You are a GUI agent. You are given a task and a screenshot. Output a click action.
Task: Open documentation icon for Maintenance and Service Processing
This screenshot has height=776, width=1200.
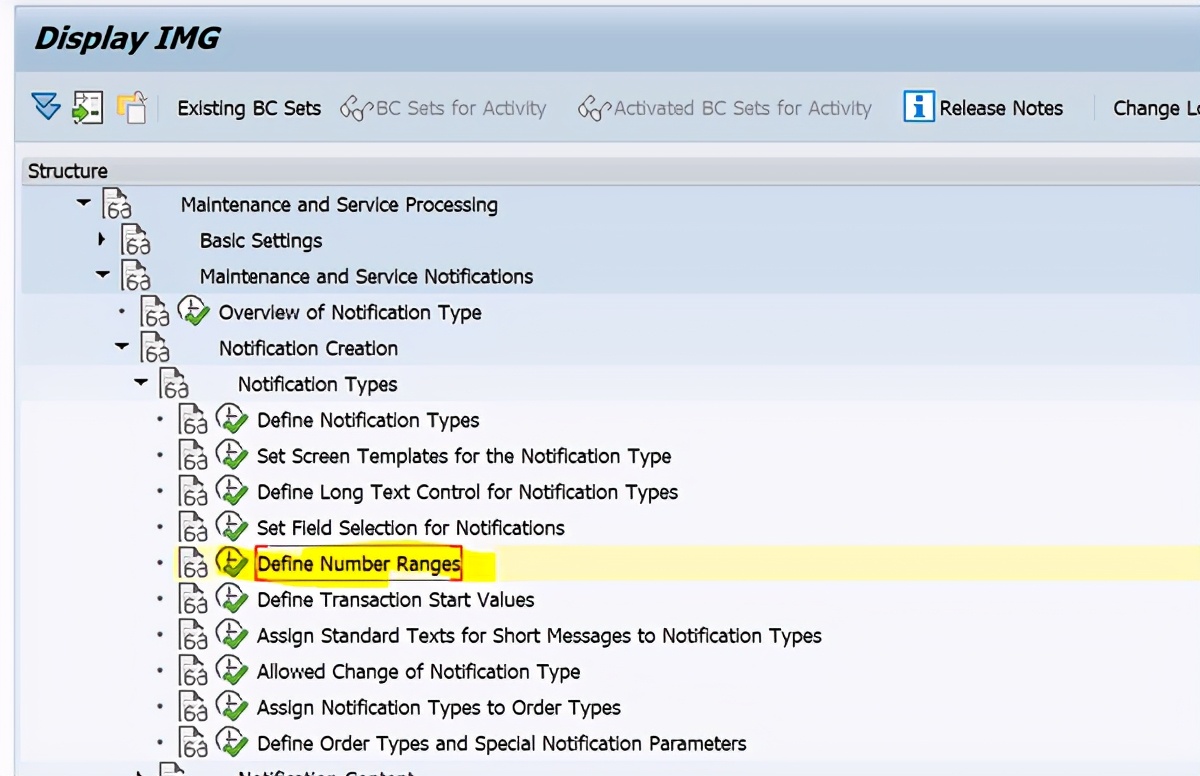117,205
